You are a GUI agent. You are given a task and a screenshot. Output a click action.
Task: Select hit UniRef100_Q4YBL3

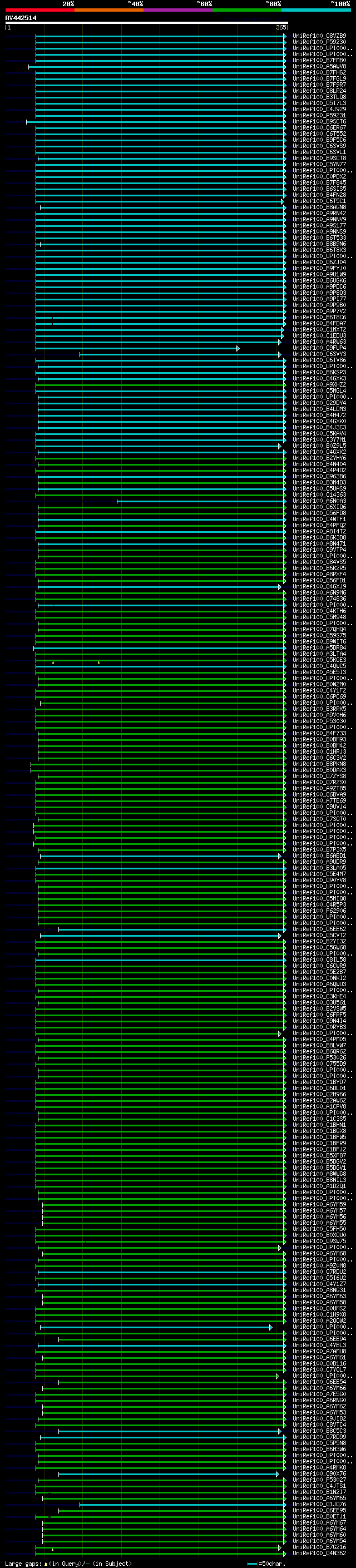[319, 1345]
